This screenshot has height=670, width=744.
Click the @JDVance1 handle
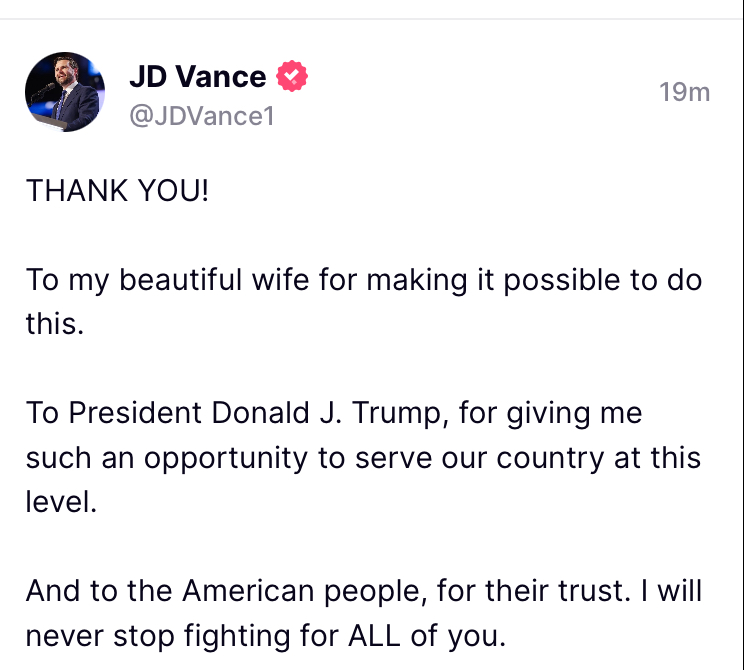tap(201, 116)
